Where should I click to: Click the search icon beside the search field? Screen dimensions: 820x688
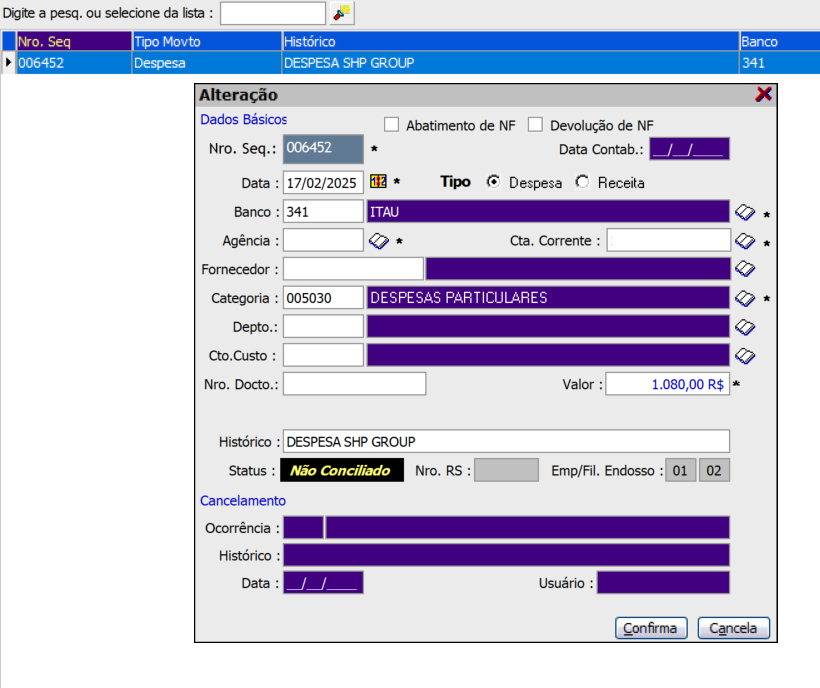click(343, 13)
